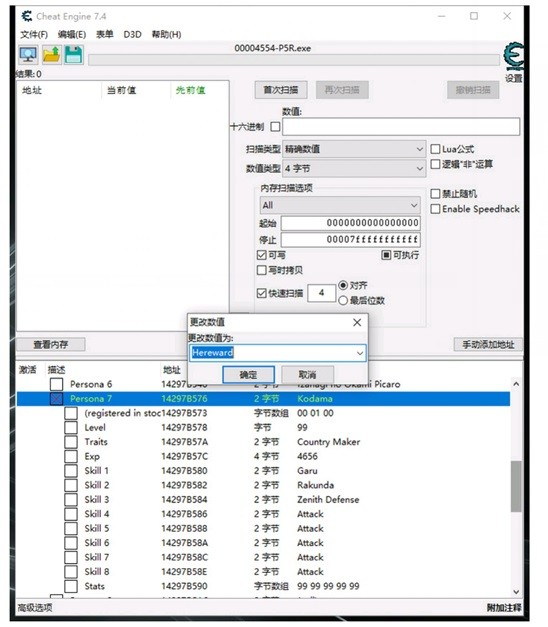Enable the 逻辑"非"运算 checkbox

tap(435, 164)
